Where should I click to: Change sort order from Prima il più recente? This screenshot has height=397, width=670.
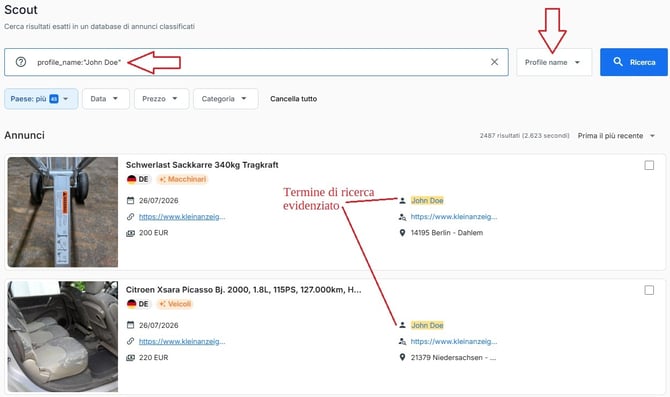click(x=616, y=135)
